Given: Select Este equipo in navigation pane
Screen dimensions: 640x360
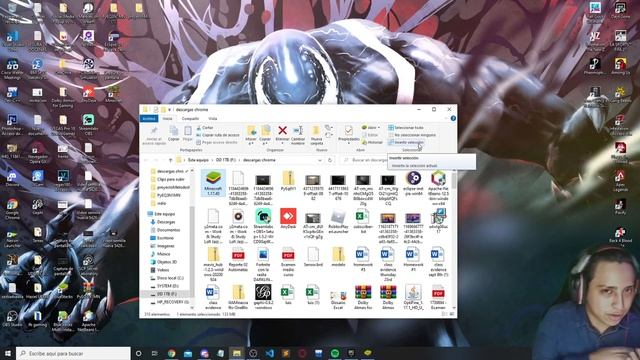Looking at the screenshot, I should 165,214.
